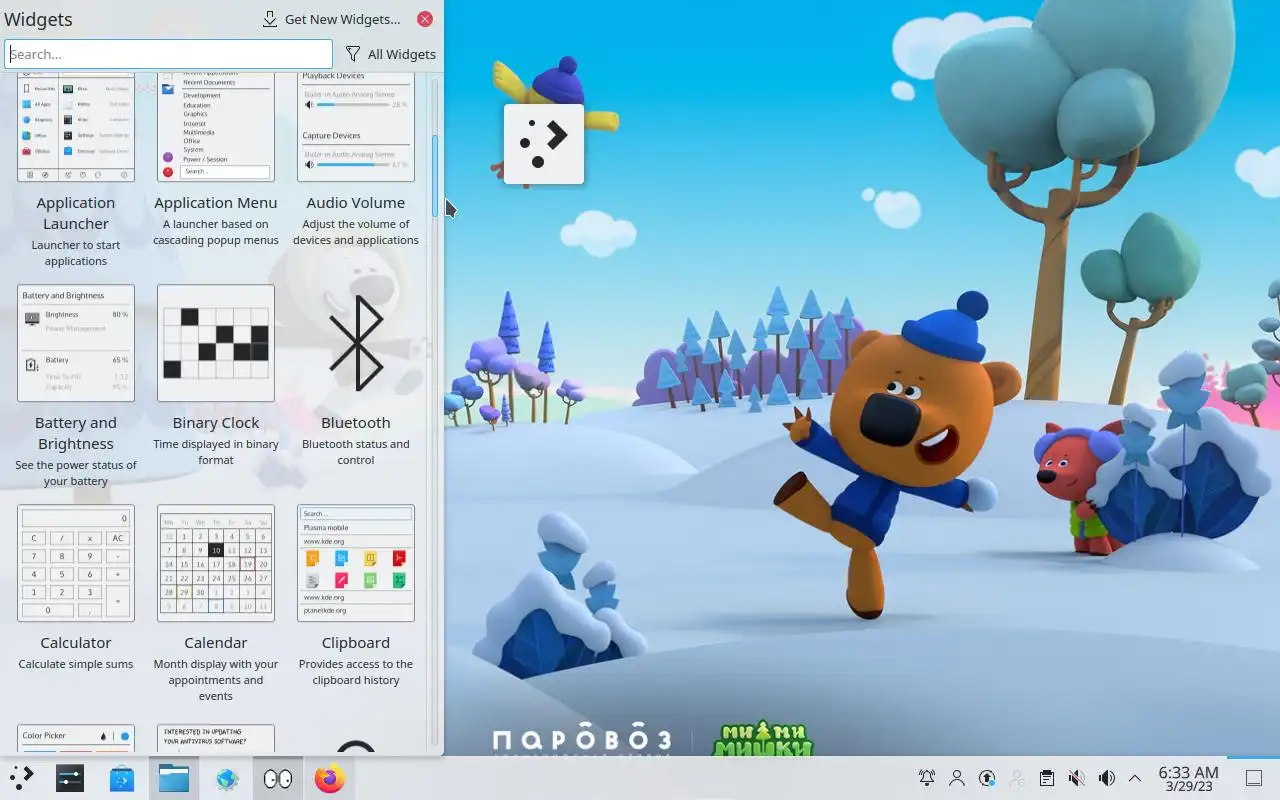The height and width of the screenshot is (800, 1280).
Task: Click 'Calculate simple sums' description text
Action: pyautogui.click(x=76, y=664)
